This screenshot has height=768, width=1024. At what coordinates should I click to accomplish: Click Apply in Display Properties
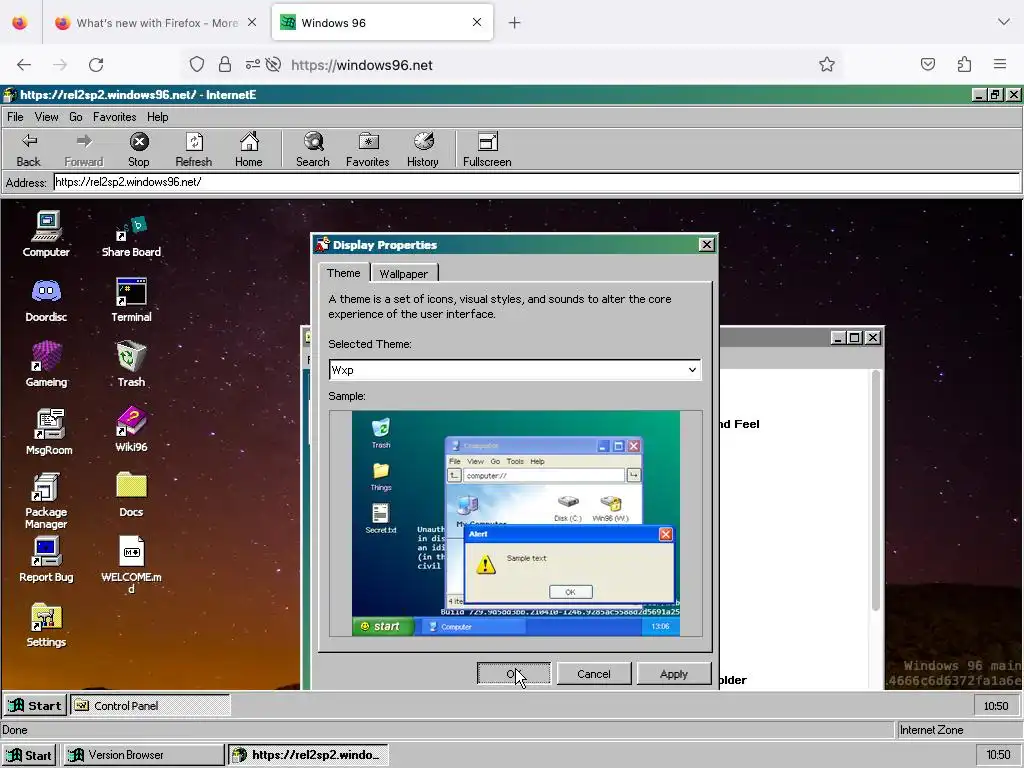(x=673, y=673)
